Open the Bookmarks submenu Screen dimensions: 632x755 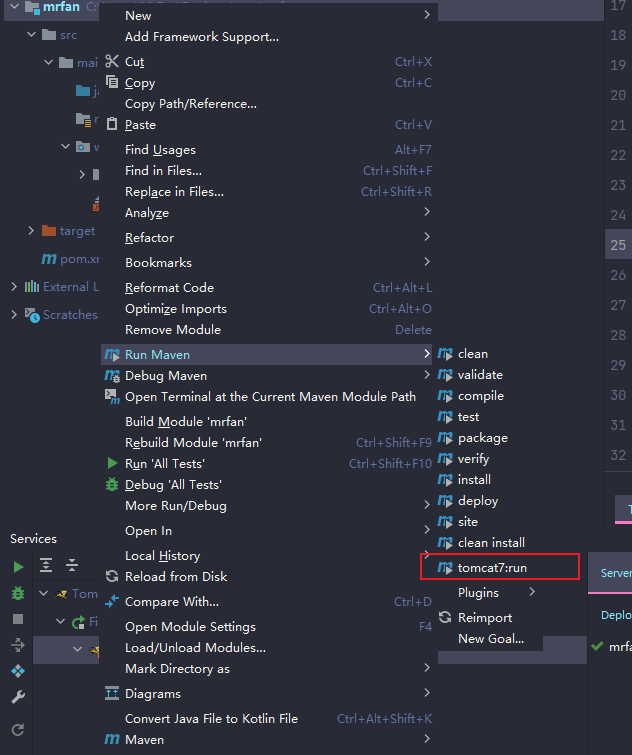coord(158,262)
